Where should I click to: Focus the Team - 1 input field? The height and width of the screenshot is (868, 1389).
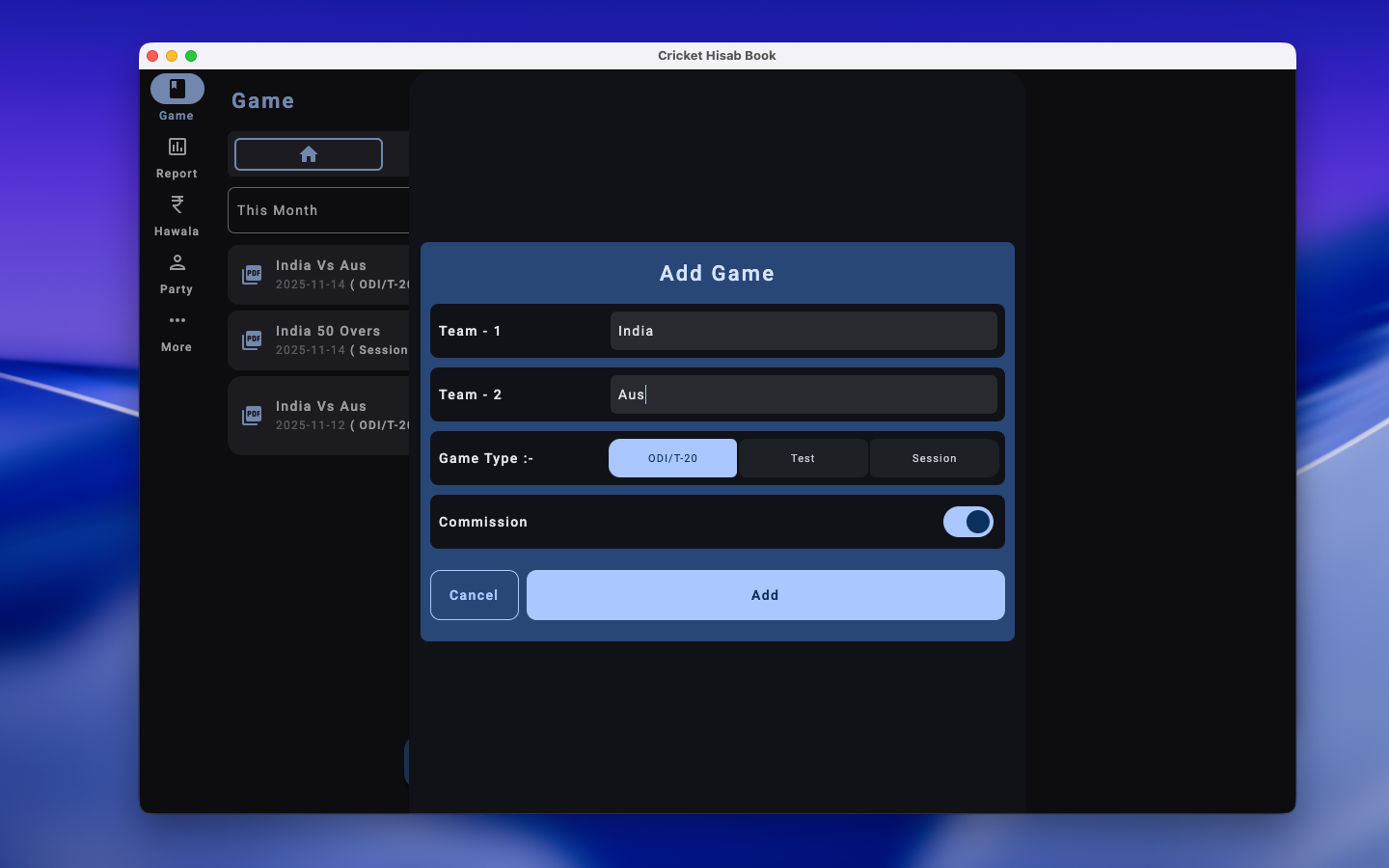(803, 331)
